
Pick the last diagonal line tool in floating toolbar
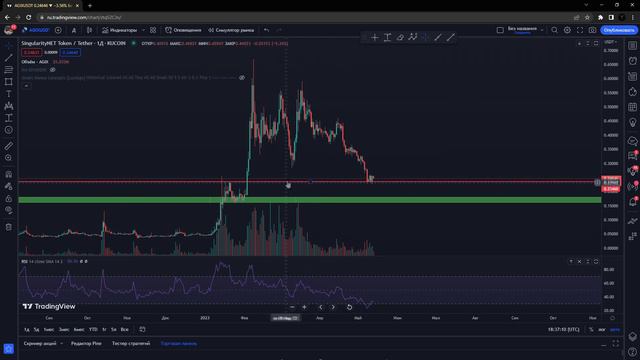[x=451, y=38]
